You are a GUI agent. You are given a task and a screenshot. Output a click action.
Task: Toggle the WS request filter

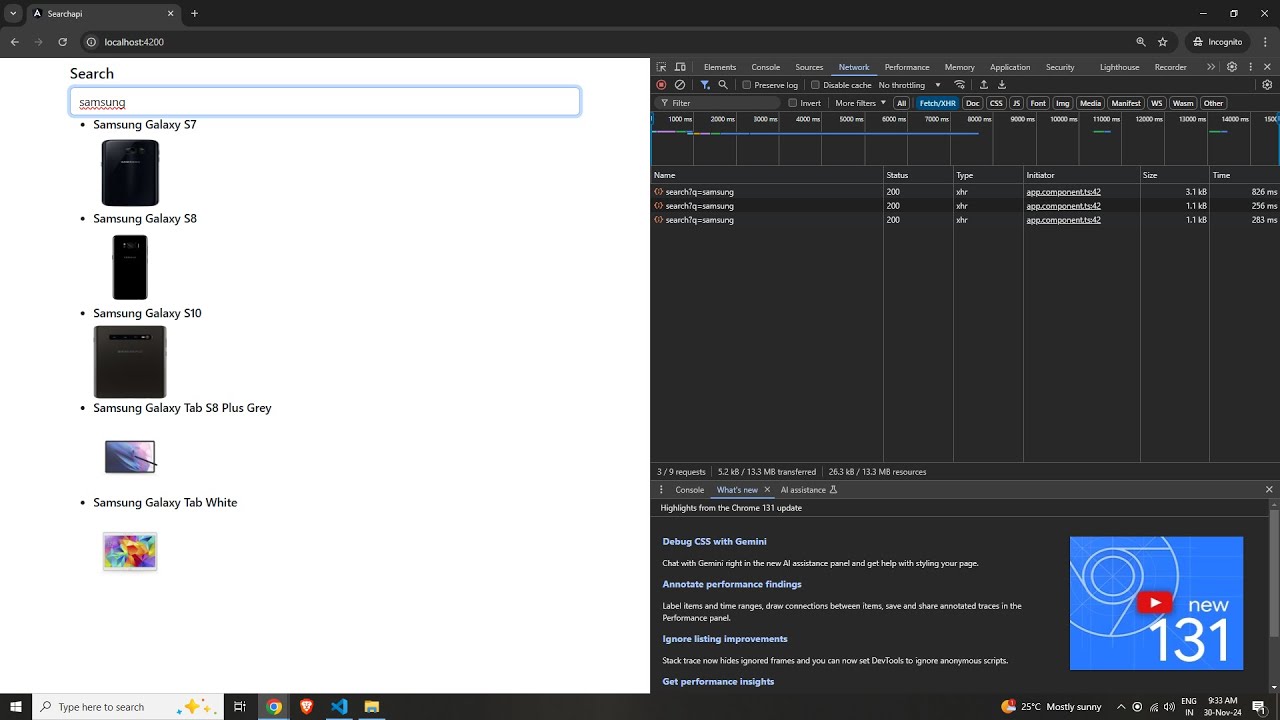[1156, 103]
